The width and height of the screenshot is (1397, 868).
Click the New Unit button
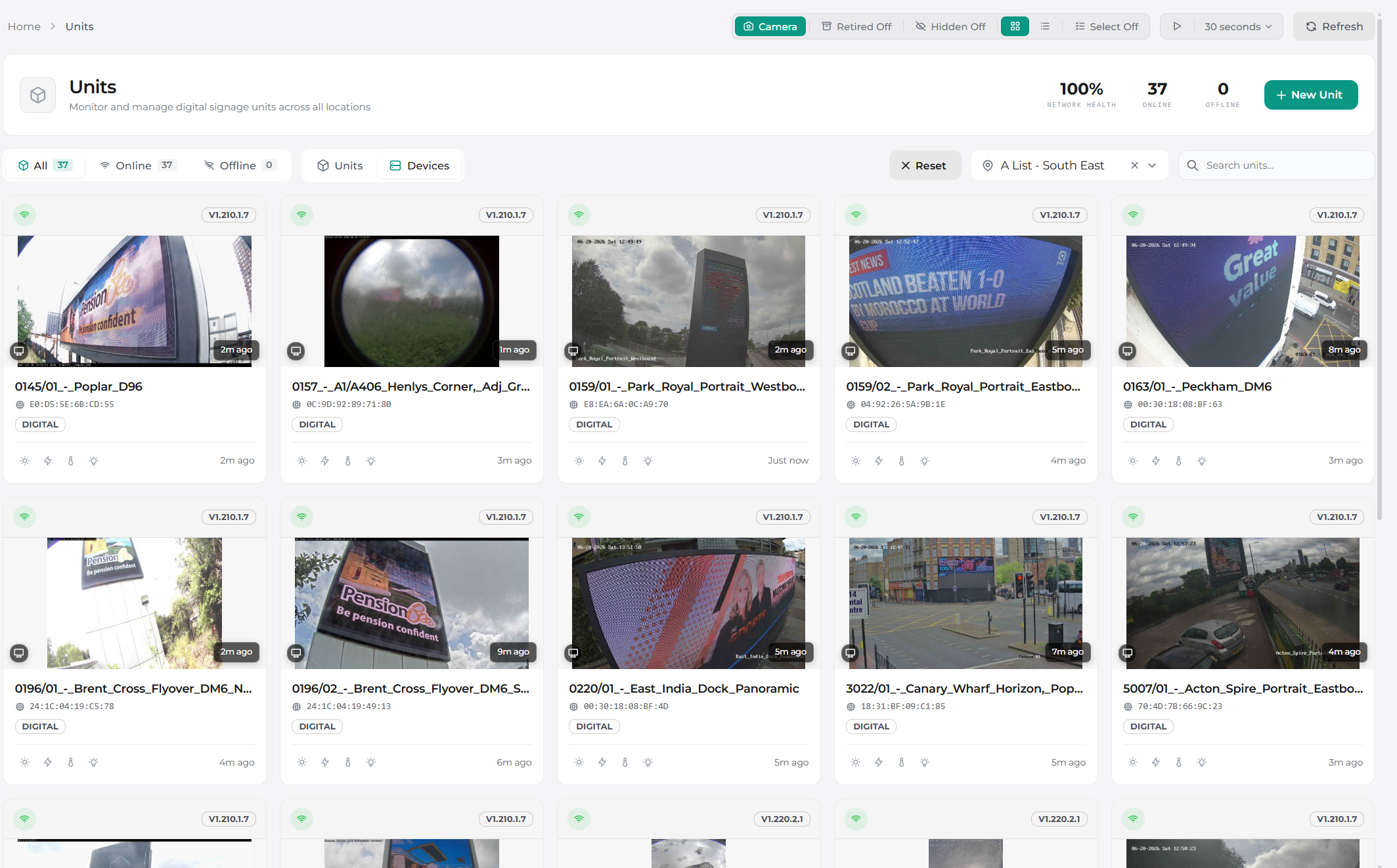pos(1310,95)
